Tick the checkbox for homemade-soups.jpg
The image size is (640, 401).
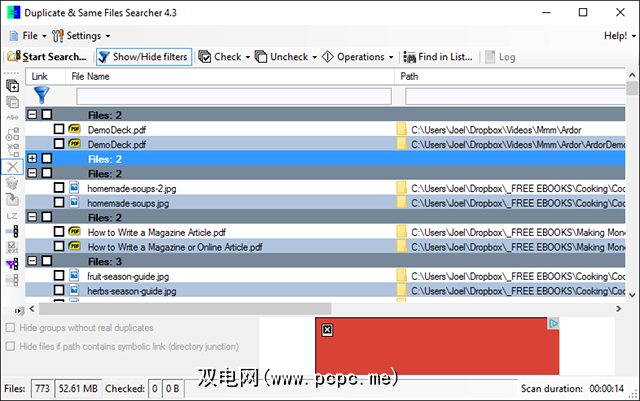(x=59, y=202)
